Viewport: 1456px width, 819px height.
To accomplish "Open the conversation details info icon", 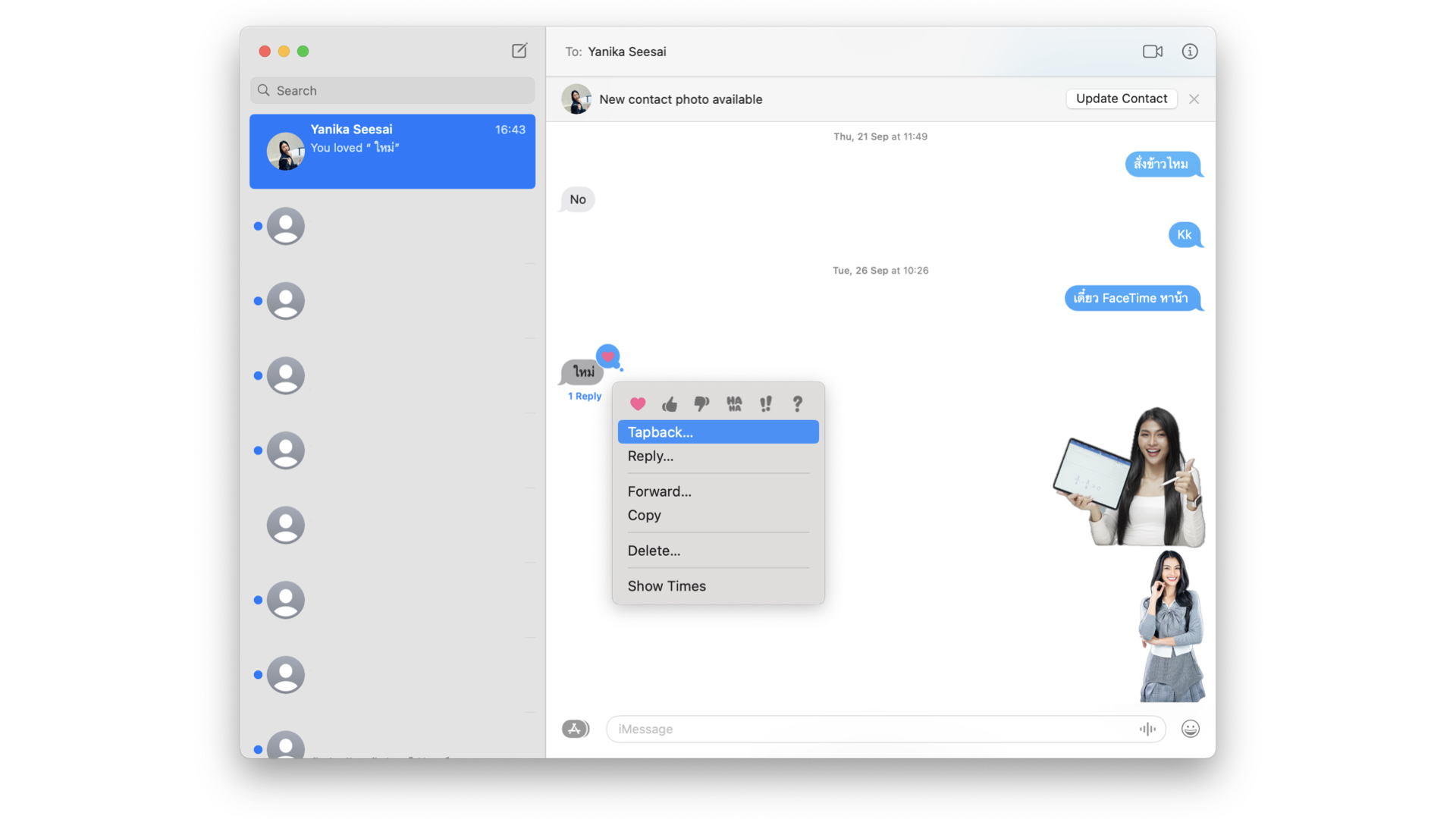I will point(1189,52).
